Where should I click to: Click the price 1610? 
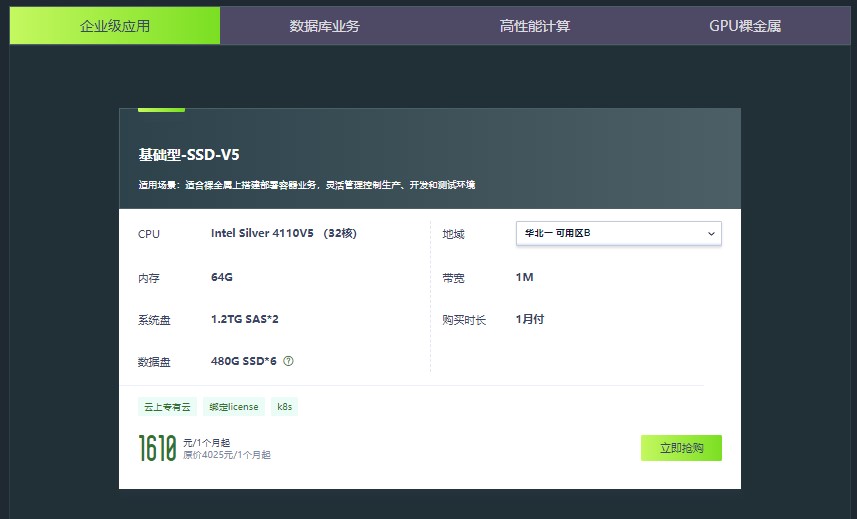(157, 448)
